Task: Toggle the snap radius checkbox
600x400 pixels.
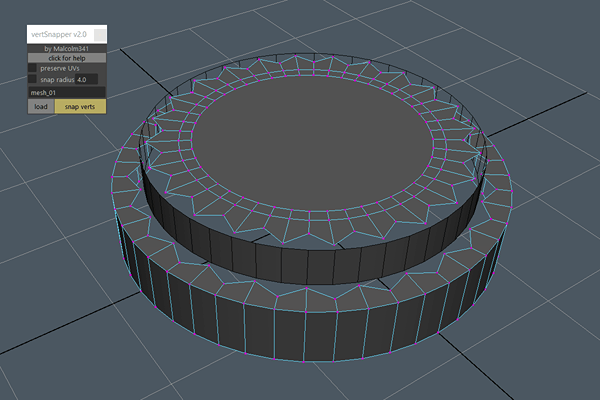Action: [32, 79]
